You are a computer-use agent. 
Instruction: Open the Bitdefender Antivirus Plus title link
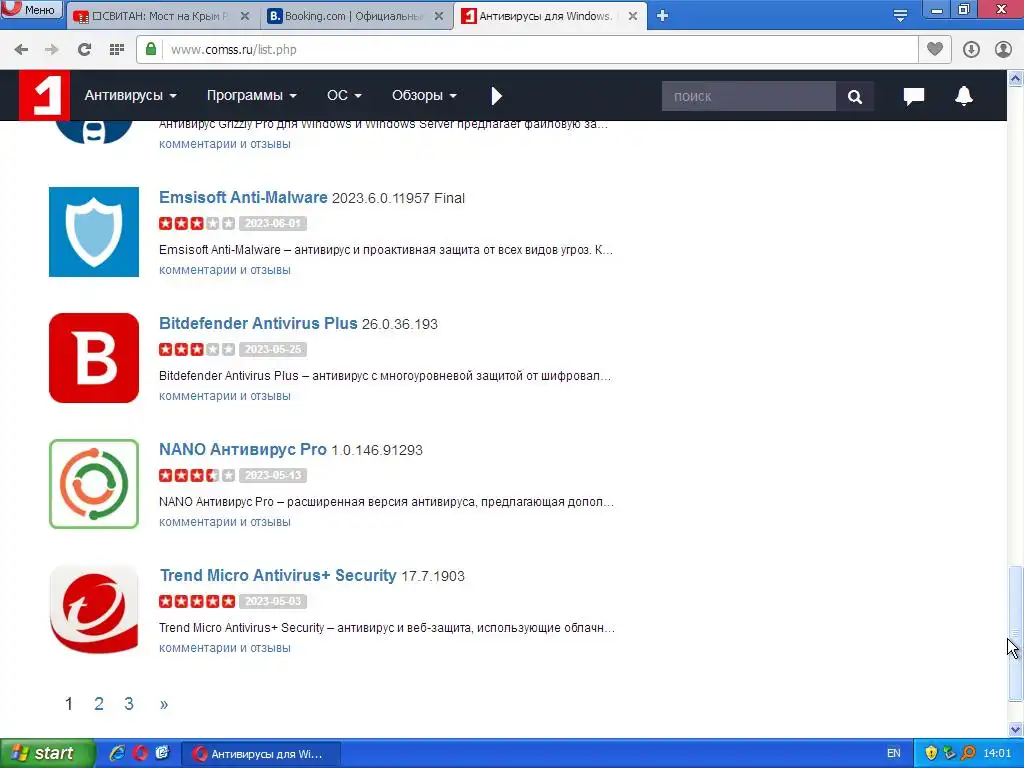(258, 323)
